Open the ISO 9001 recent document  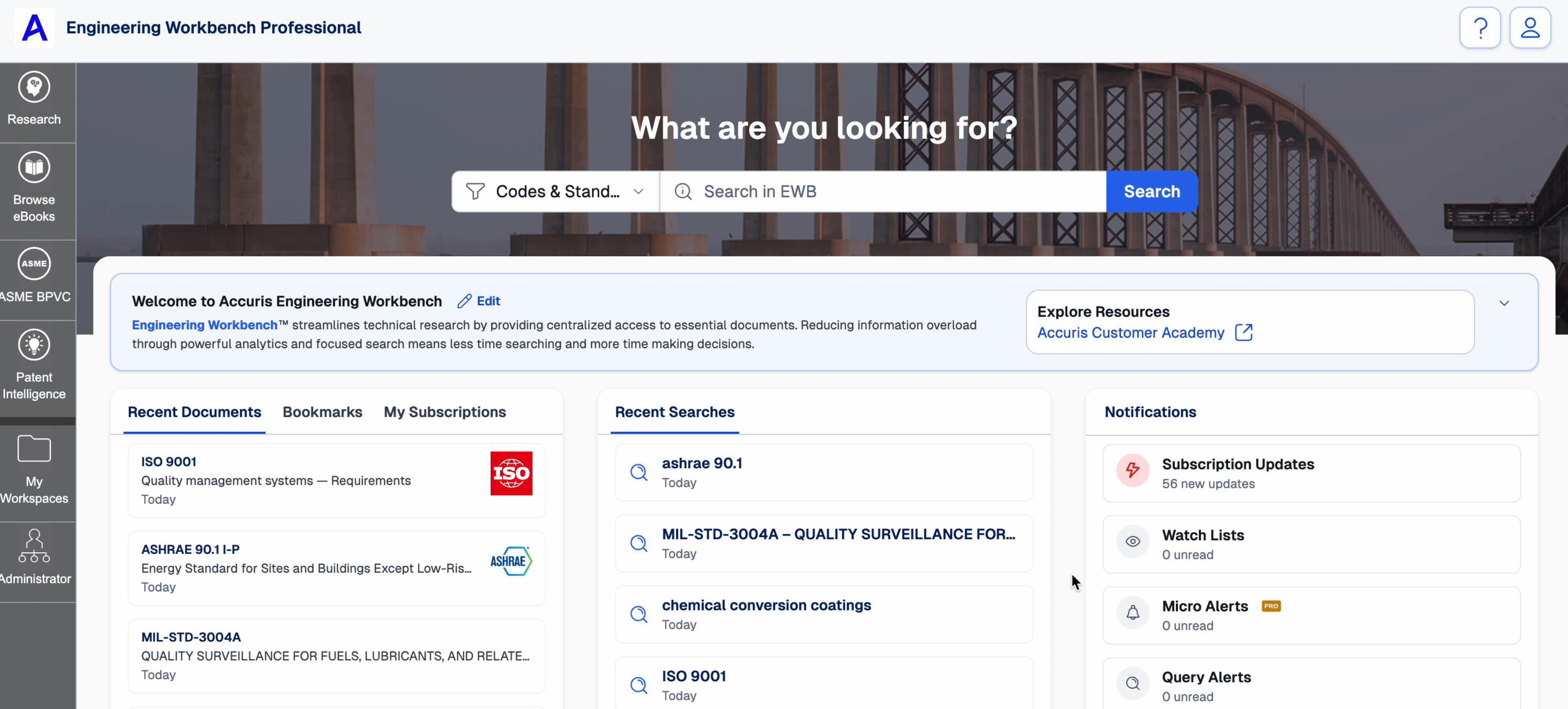point(336,481)
